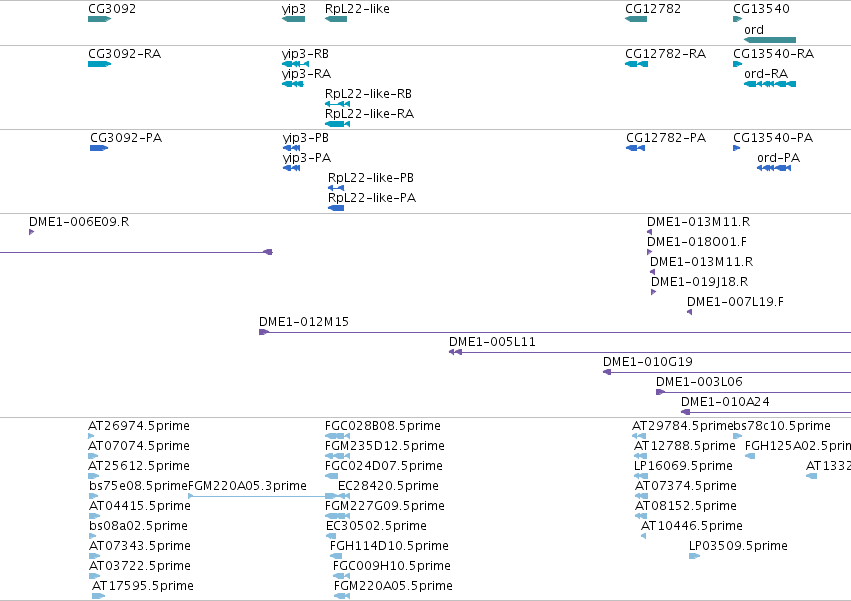Image resolution: width=851 pixels, height=601 pixels.
Task: Select the CG13540-PA label
Action: (773, 138)
